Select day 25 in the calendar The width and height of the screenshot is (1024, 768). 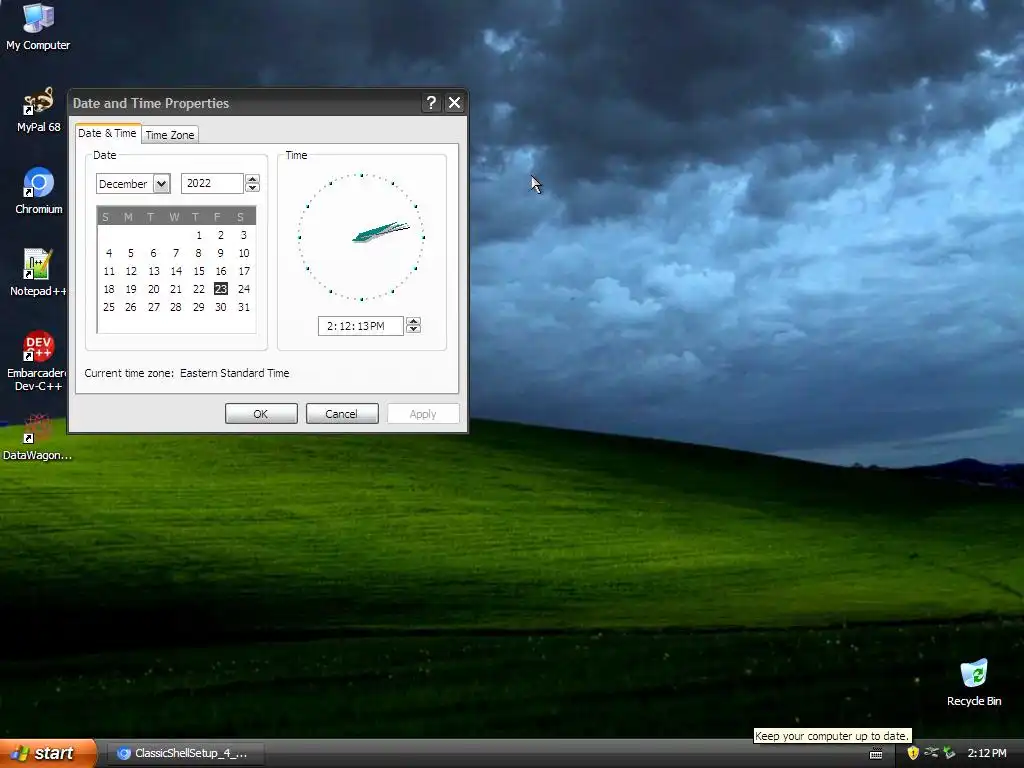tap(108, 307)
